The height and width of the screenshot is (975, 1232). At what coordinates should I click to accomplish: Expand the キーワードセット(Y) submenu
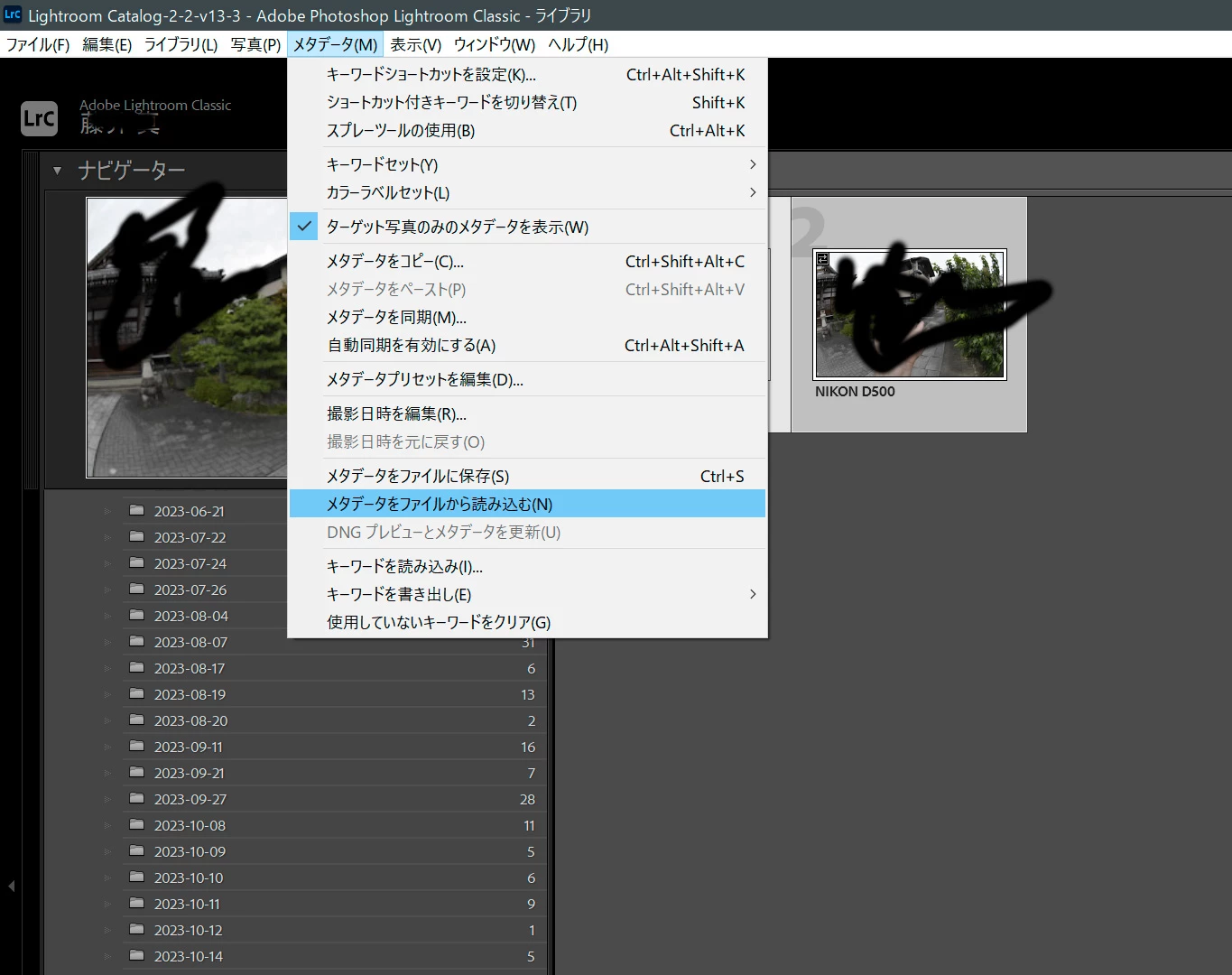coord(753,164)
